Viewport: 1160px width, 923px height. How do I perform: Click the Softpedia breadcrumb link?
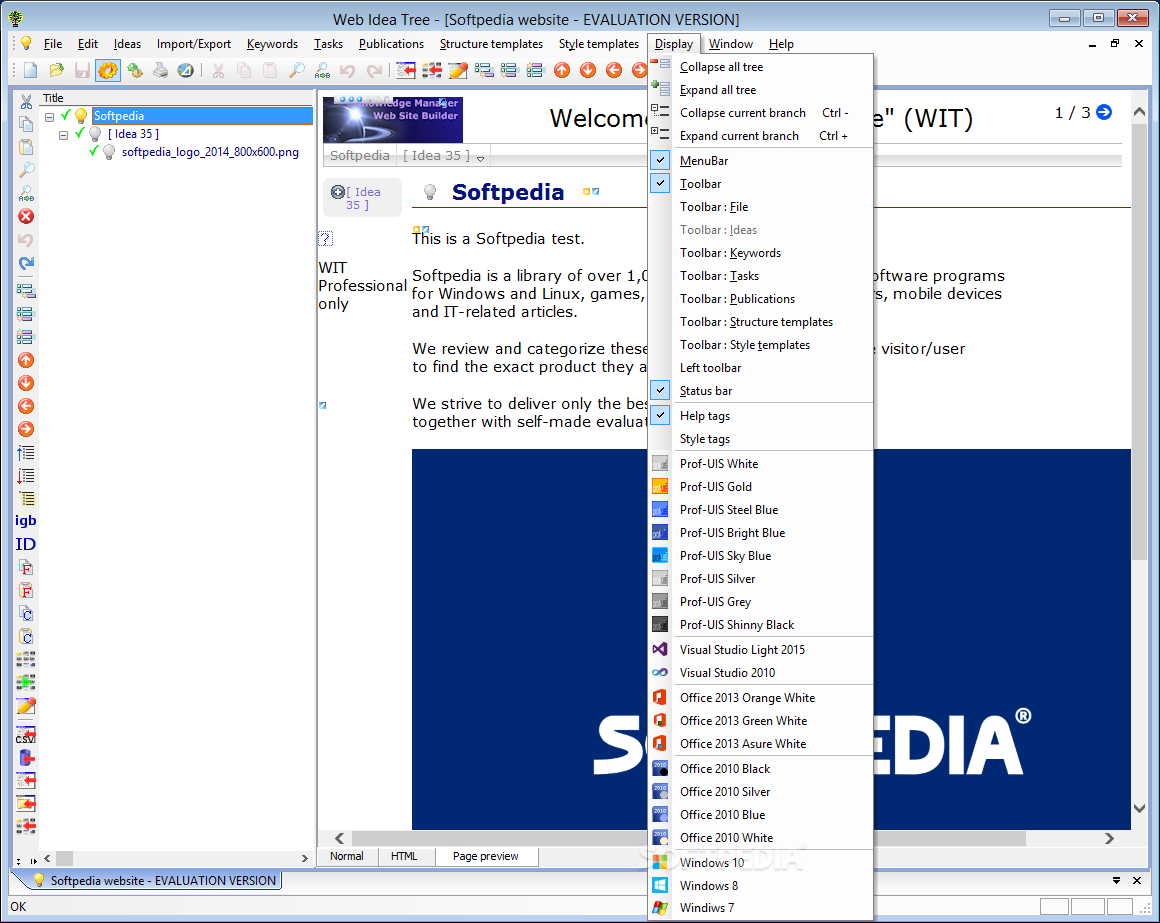(360, 155)
